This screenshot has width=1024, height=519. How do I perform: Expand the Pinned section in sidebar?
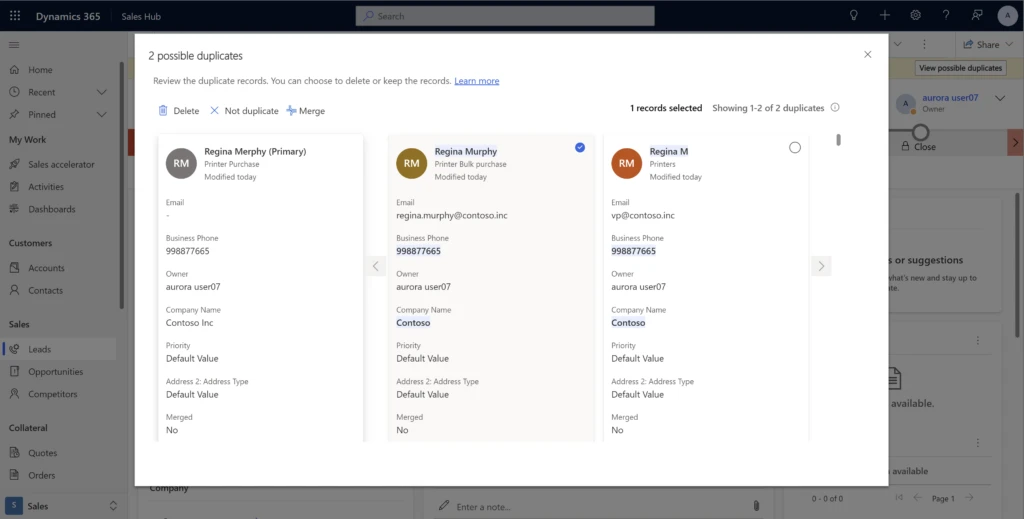(101, 114)
